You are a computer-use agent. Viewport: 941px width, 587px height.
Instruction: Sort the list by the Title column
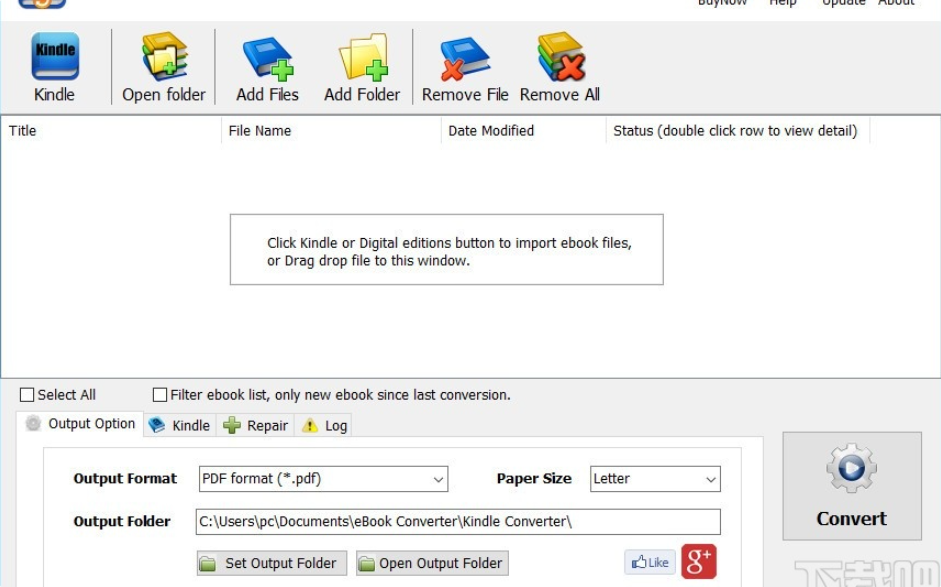tap(112, 131)
